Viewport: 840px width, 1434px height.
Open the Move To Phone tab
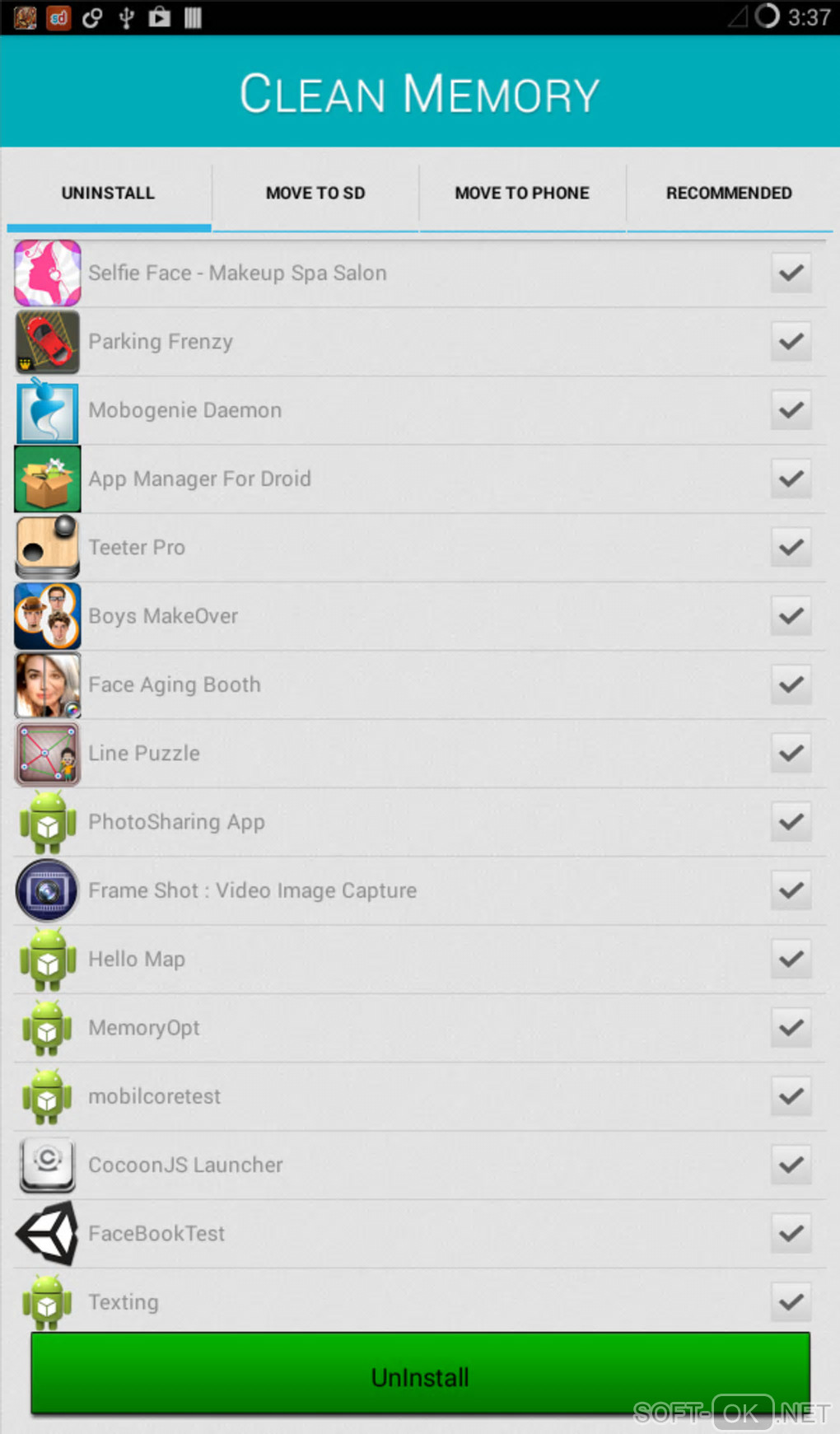point(522,194)
